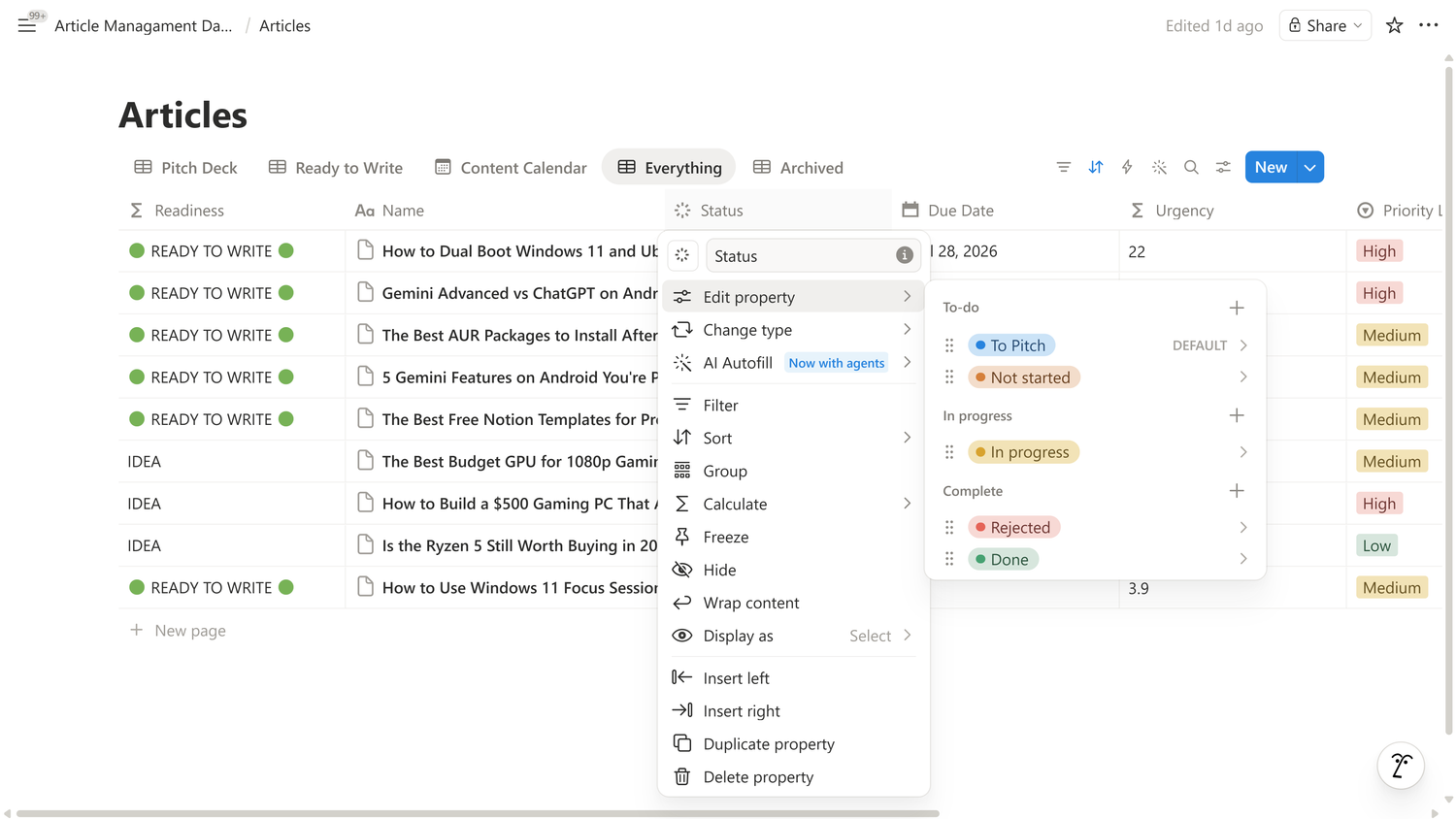This screenshot has height=819, width=1456.
Task: Click the horizontal scrollbar at bottom
Action: 478,813
